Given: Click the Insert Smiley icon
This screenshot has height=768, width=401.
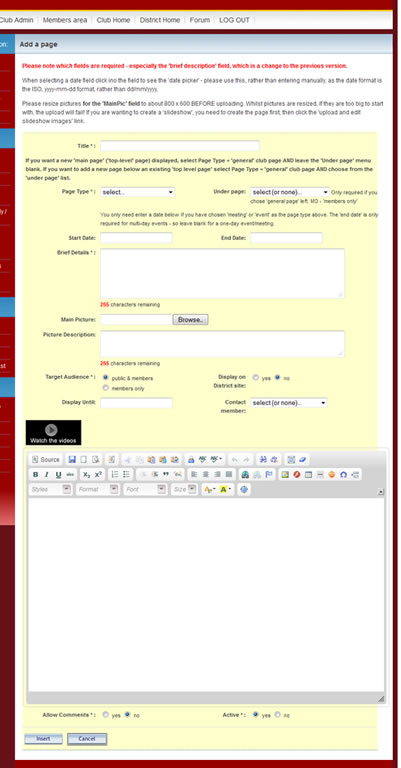Looking at the screenshot, I should [331, 475].
